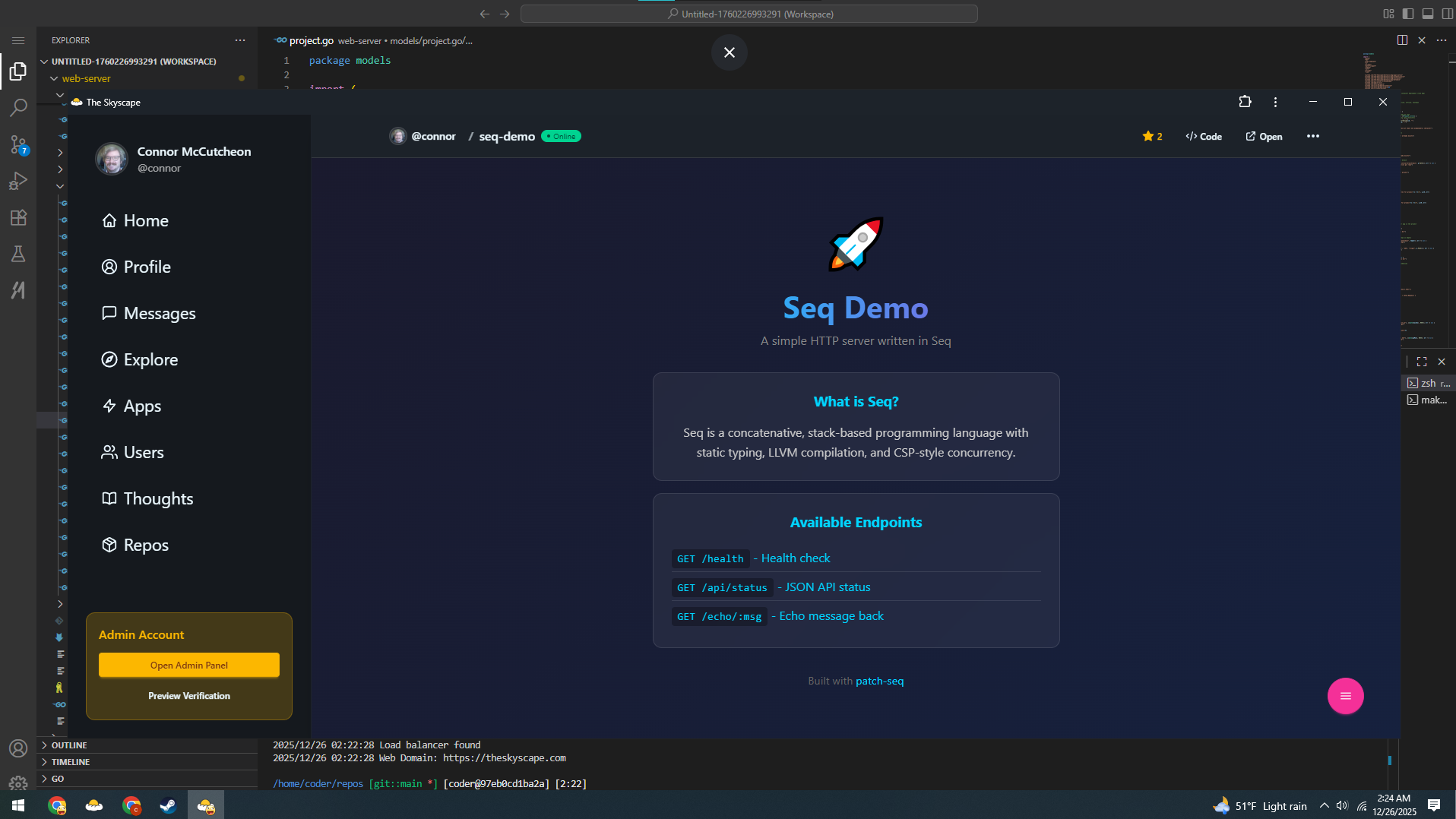Click the pink floating menu button
Screen dimensions: 1456x819
point(1345,696)
